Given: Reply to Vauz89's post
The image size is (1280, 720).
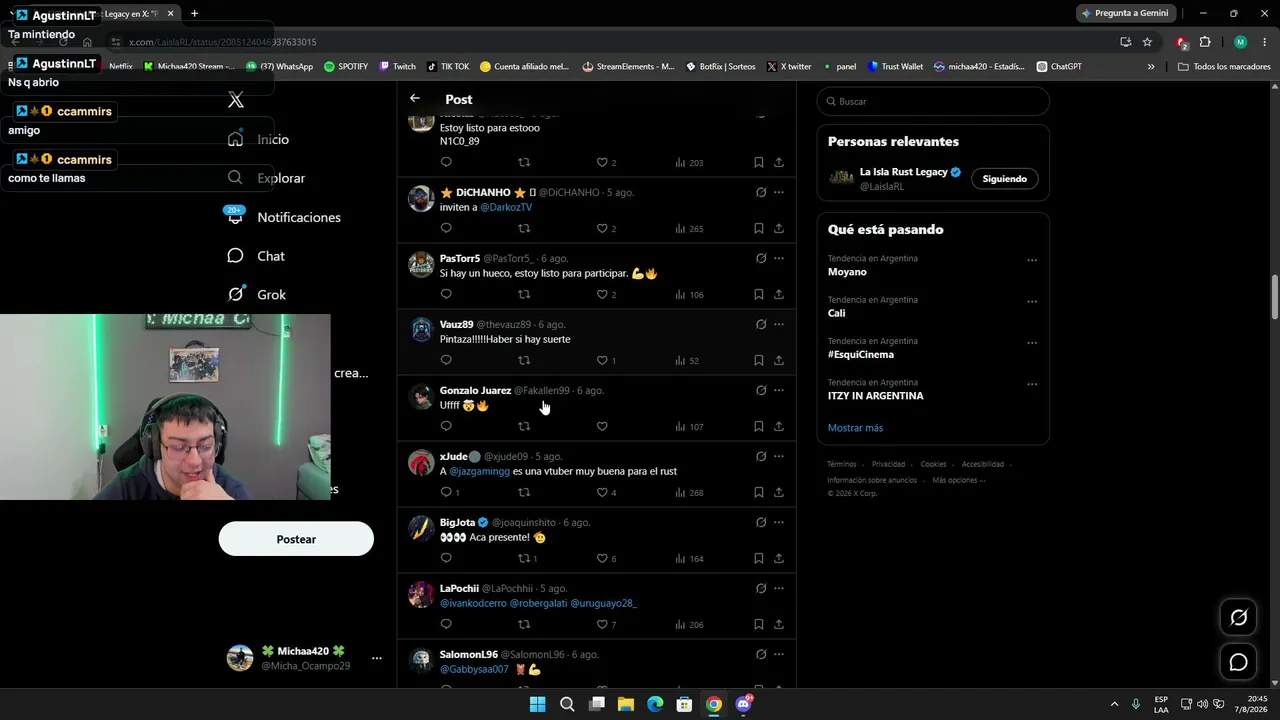Looking at the screenshot, I should pos(446,360).
